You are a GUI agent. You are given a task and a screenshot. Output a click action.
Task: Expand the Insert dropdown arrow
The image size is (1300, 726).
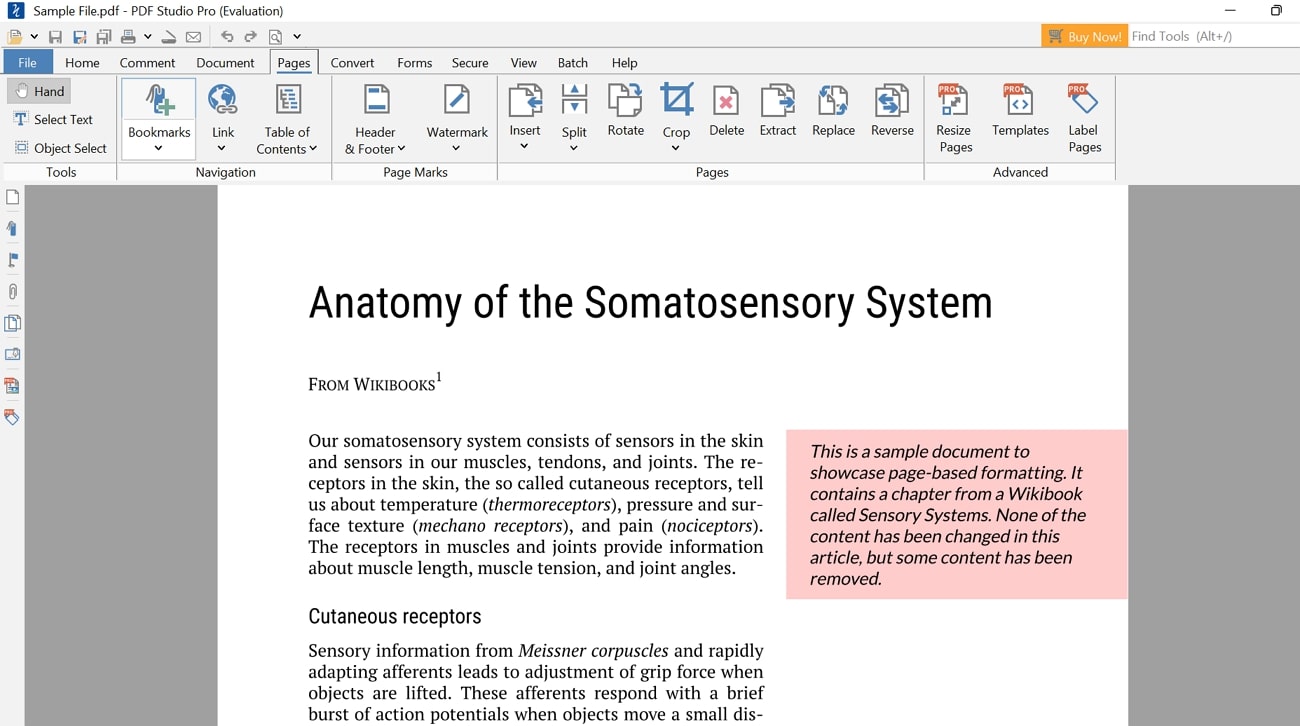tap(524, 147)
